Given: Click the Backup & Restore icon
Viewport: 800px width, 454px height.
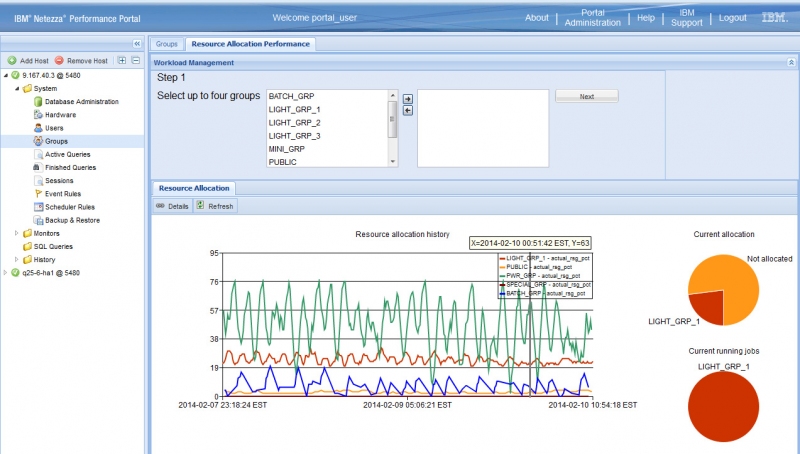Looking at the screenshot, I should coord(38,220).
